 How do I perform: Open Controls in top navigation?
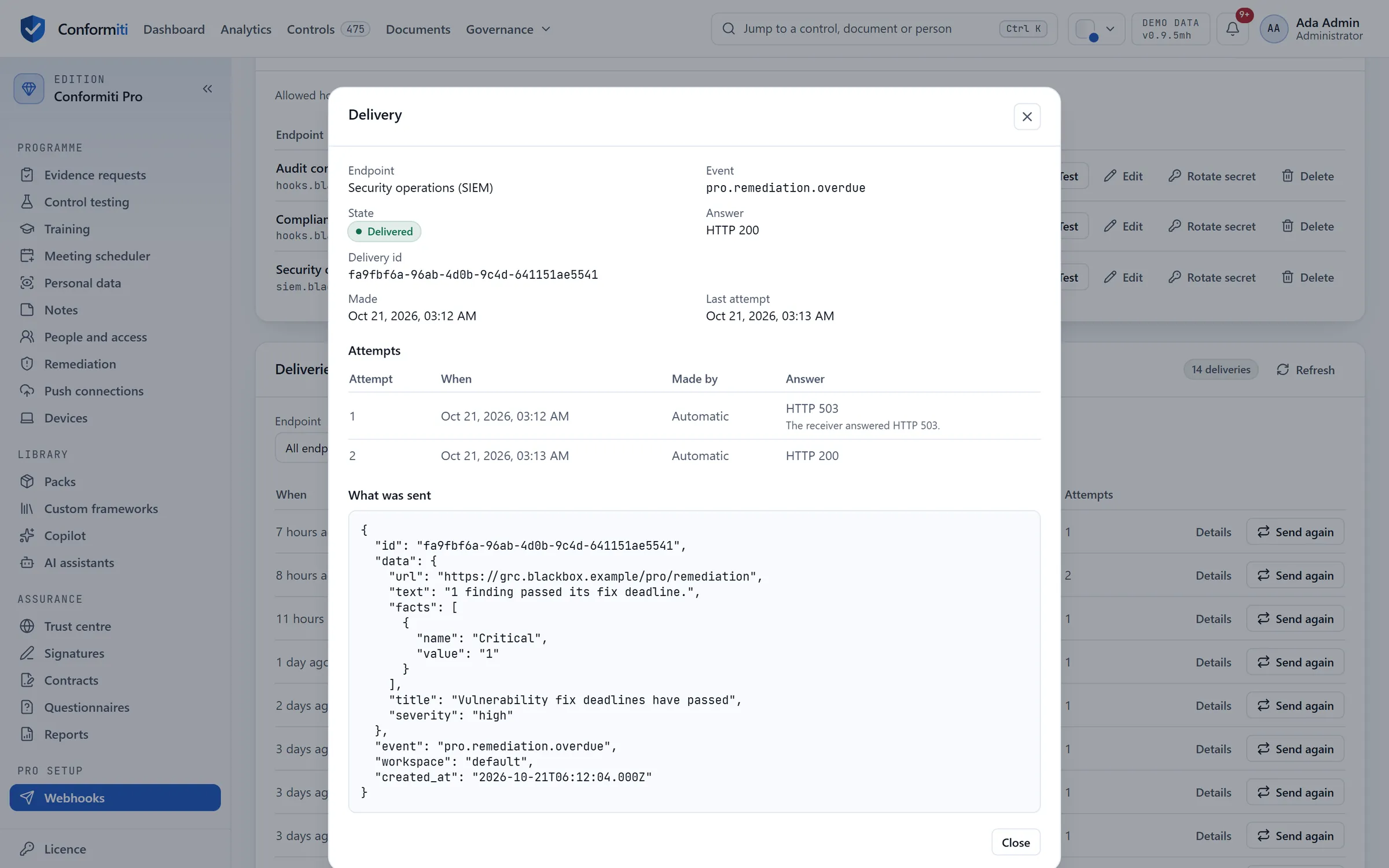[328, 29]
